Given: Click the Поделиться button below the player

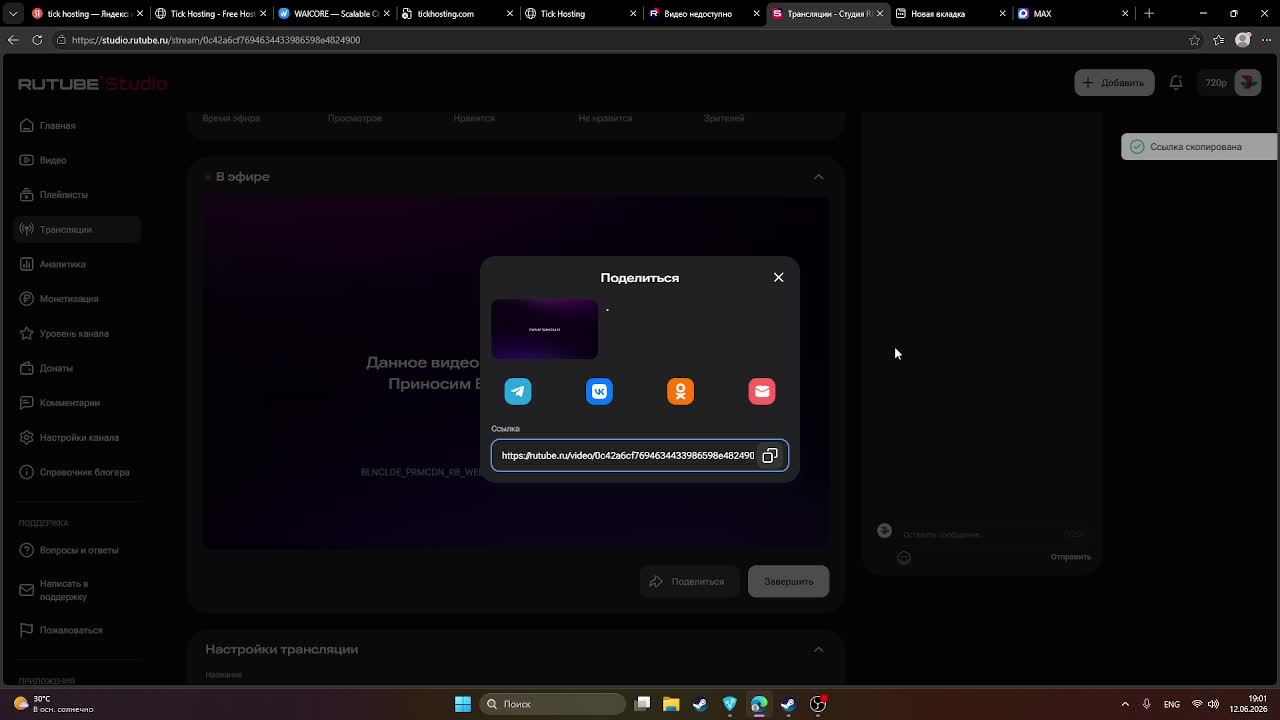Looking at the screenshot, I should coord(689,582).
